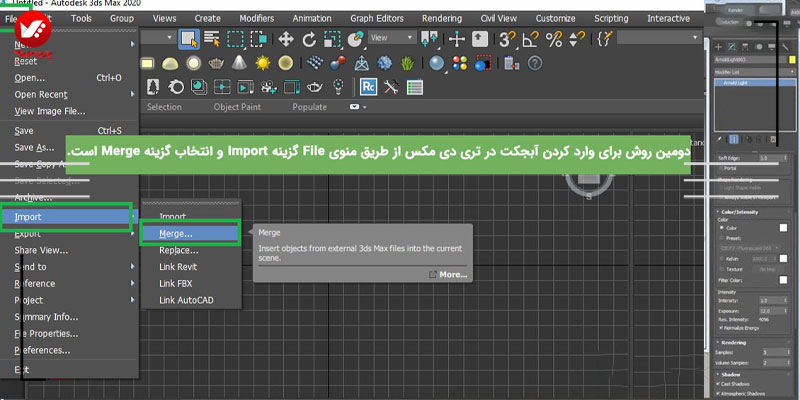Open the Modifier List dropdown
Viewport: 800px width, 400px height.
tap(755, 72)
